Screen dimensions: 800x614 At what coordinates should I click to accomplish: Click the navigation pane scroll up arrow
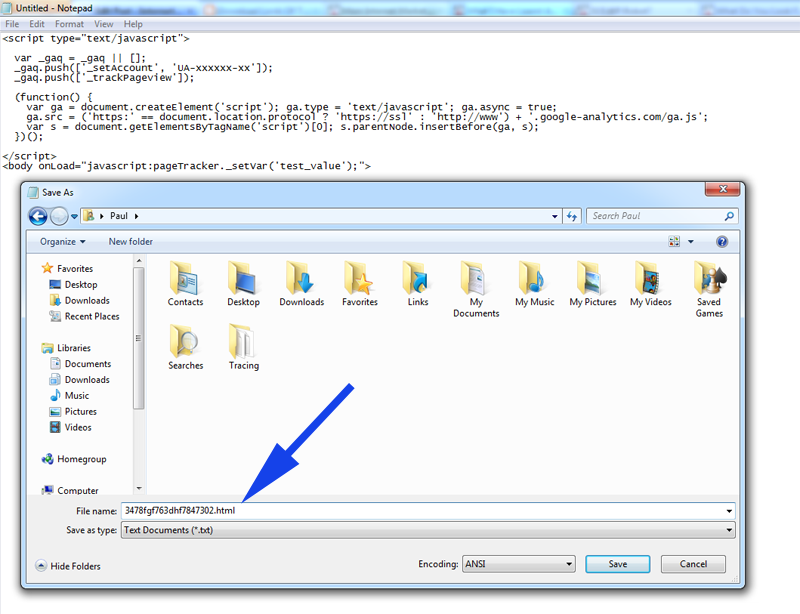pyautogui.click(x=139, y=261)
